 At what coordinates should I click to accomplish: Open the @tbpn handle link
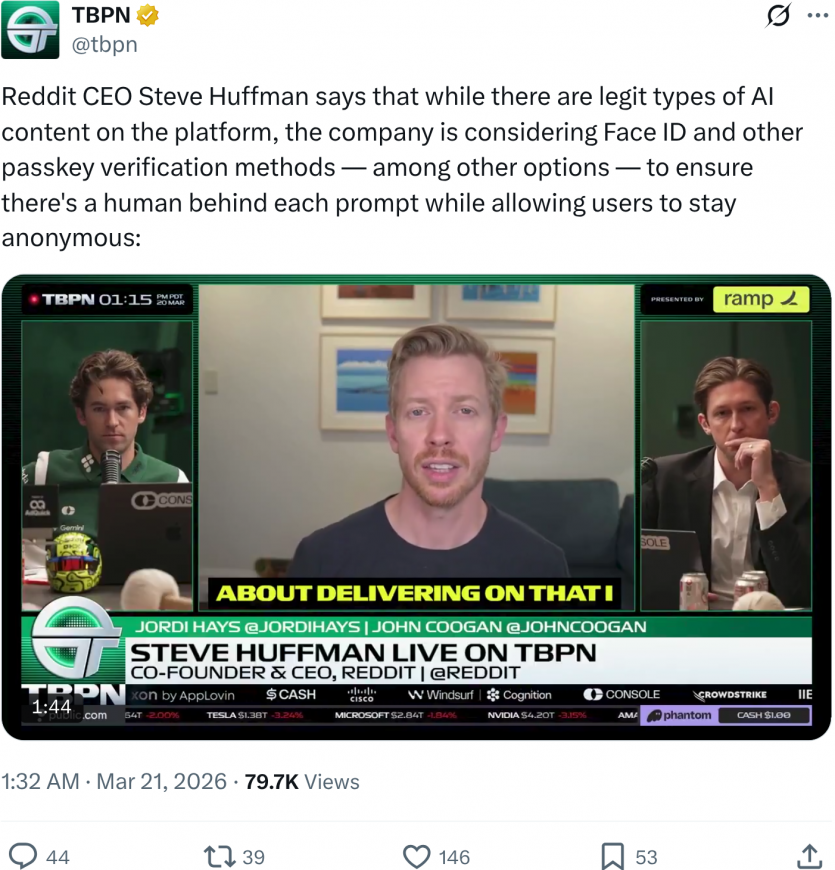coord(105,44)
